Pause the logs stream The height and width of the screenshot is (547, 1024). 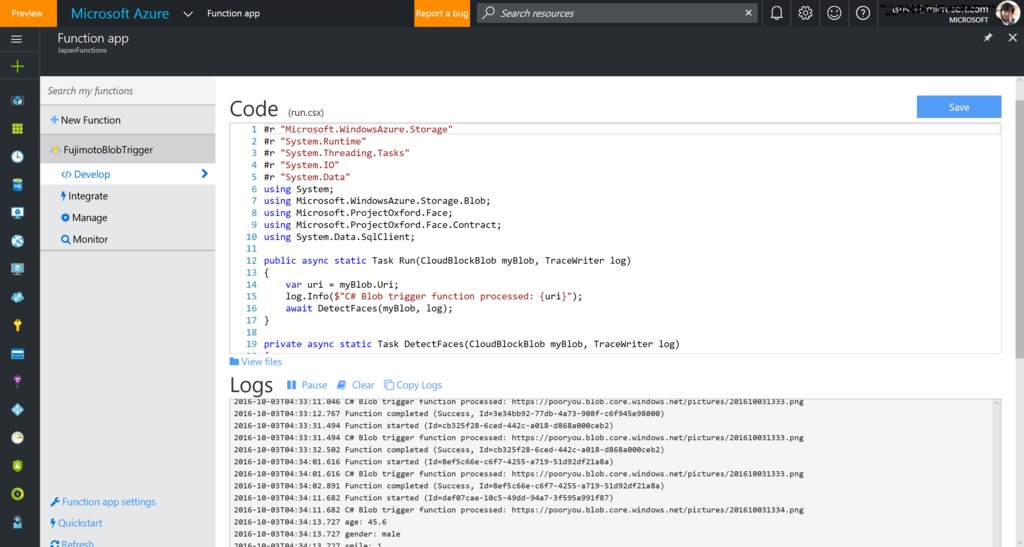[x=307, y=385]
